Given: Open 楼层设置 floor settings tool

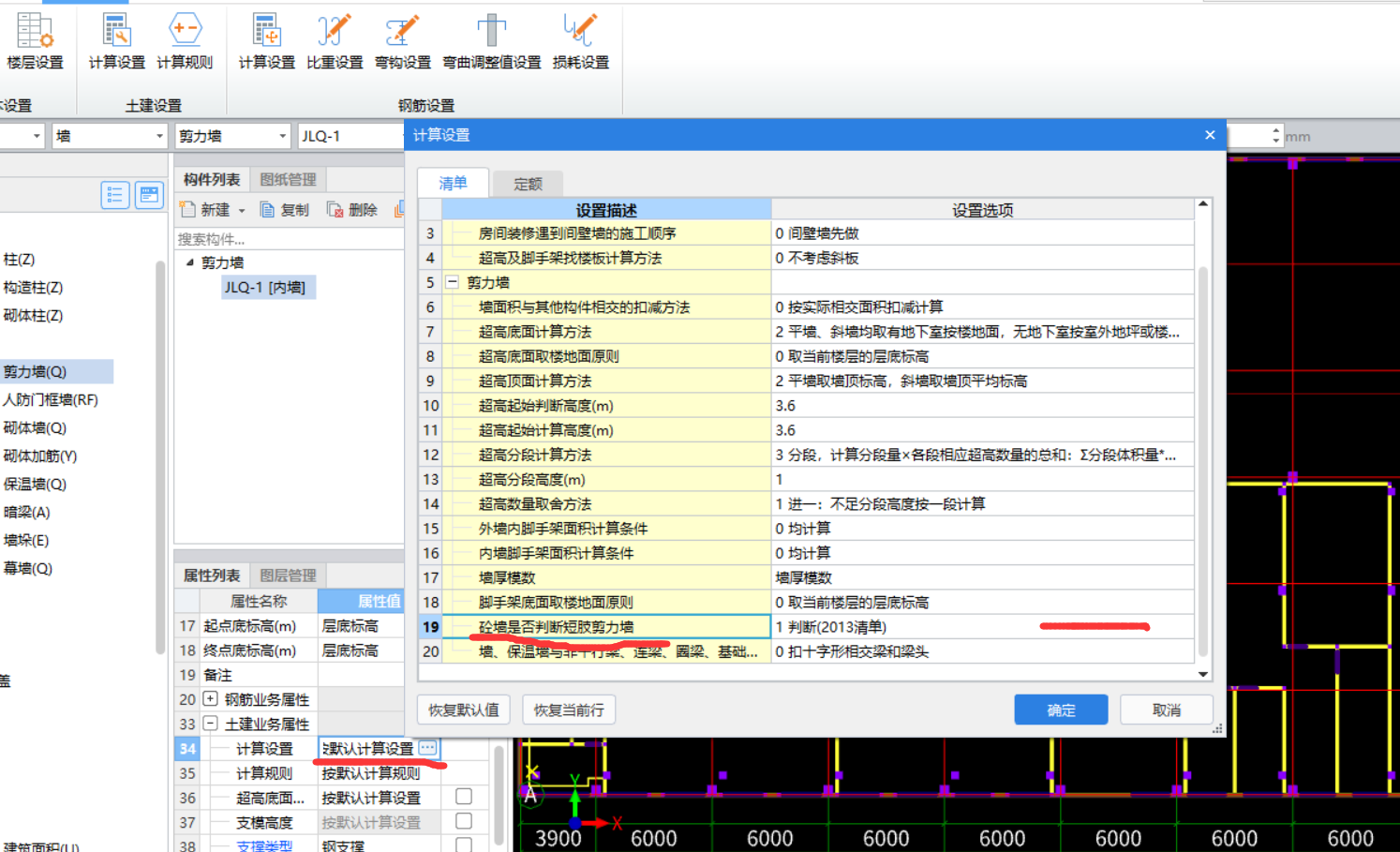Looking at the screenshot, I should pyautogui.click(x=35, y=42).
